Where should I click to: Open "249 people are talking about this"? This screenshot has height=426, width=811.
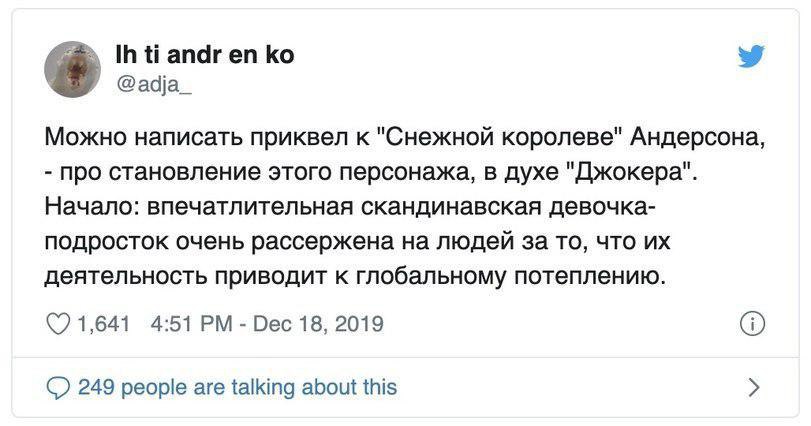pyautogui.click(x=237, y=387)
